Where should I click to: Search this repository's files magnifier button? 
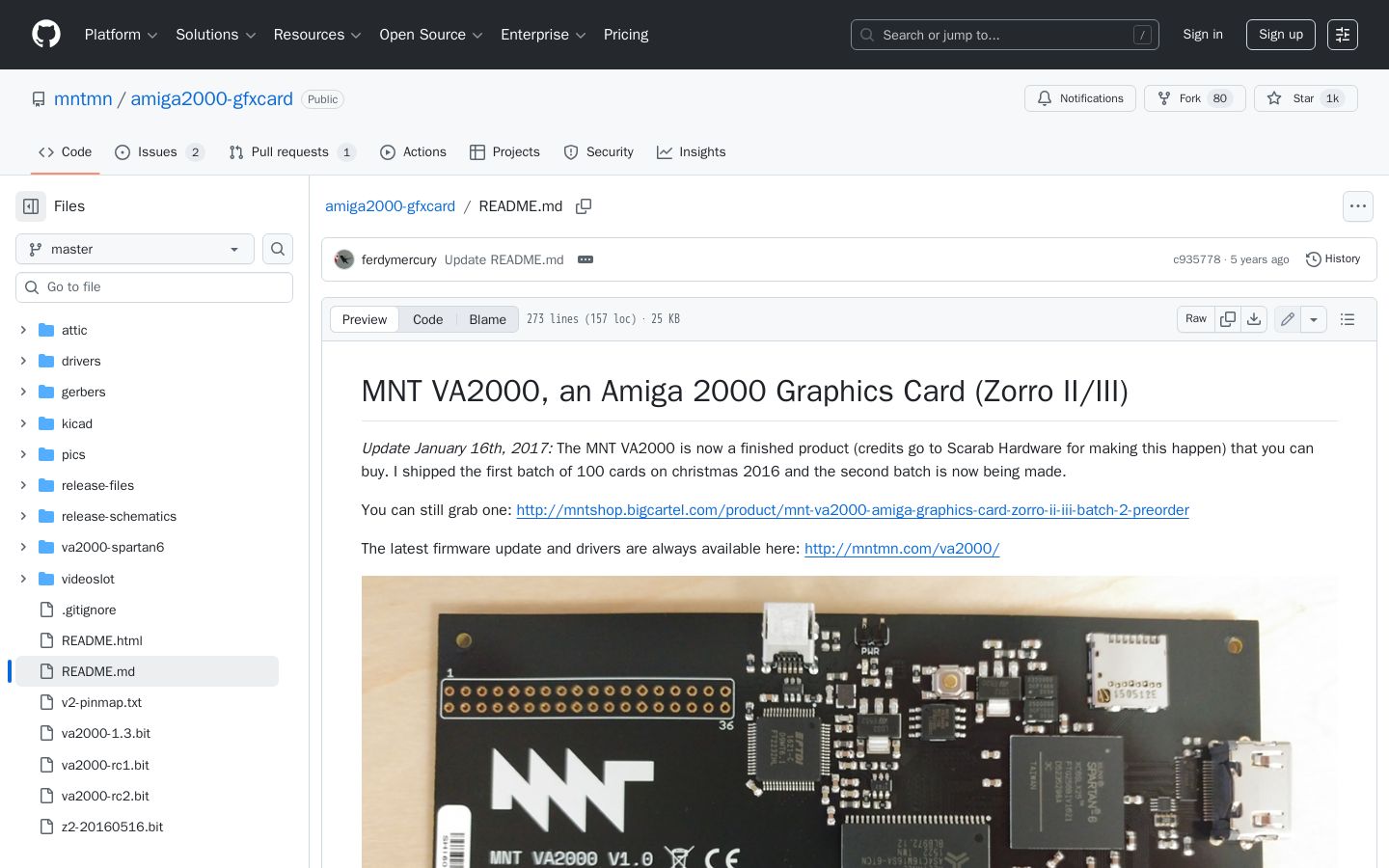click(278, 249)
